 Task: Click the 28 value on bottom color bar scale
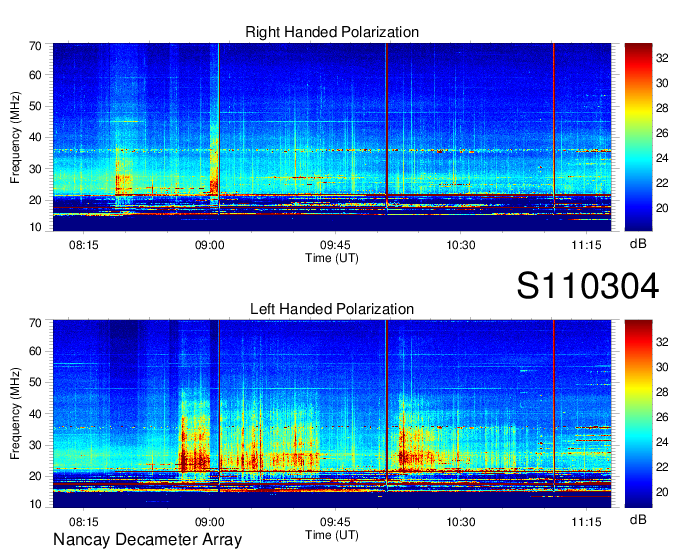point(662,392)
